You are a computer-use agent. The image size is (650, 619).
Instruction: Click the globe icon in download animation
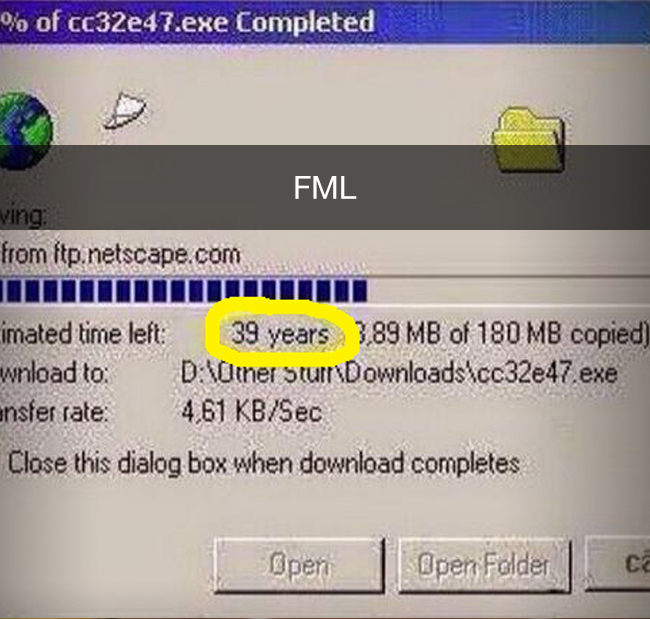click(x=26, y=131)
